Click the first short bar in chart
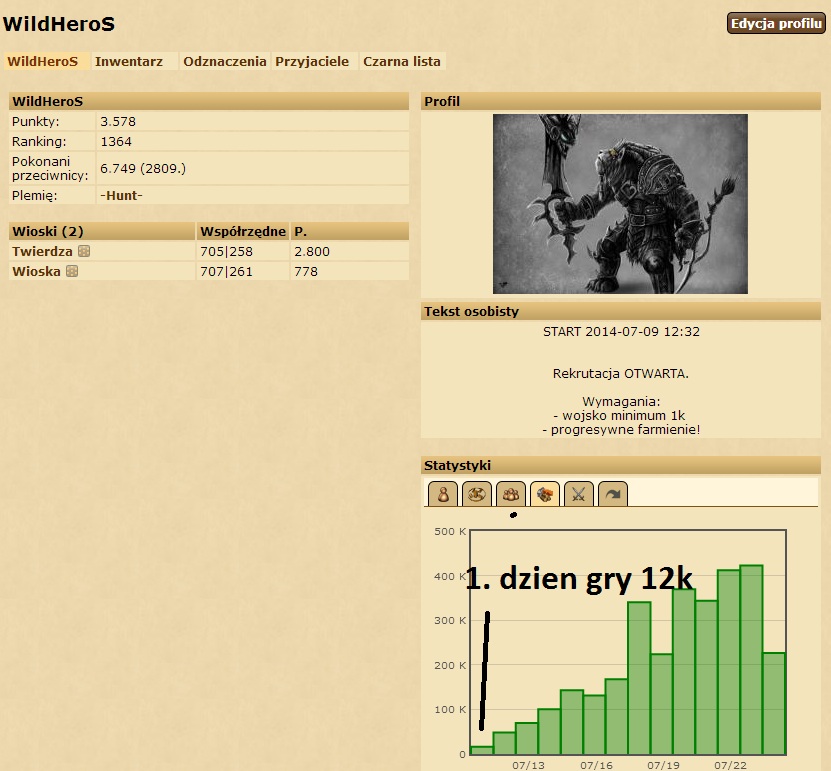 click(481, 750)
